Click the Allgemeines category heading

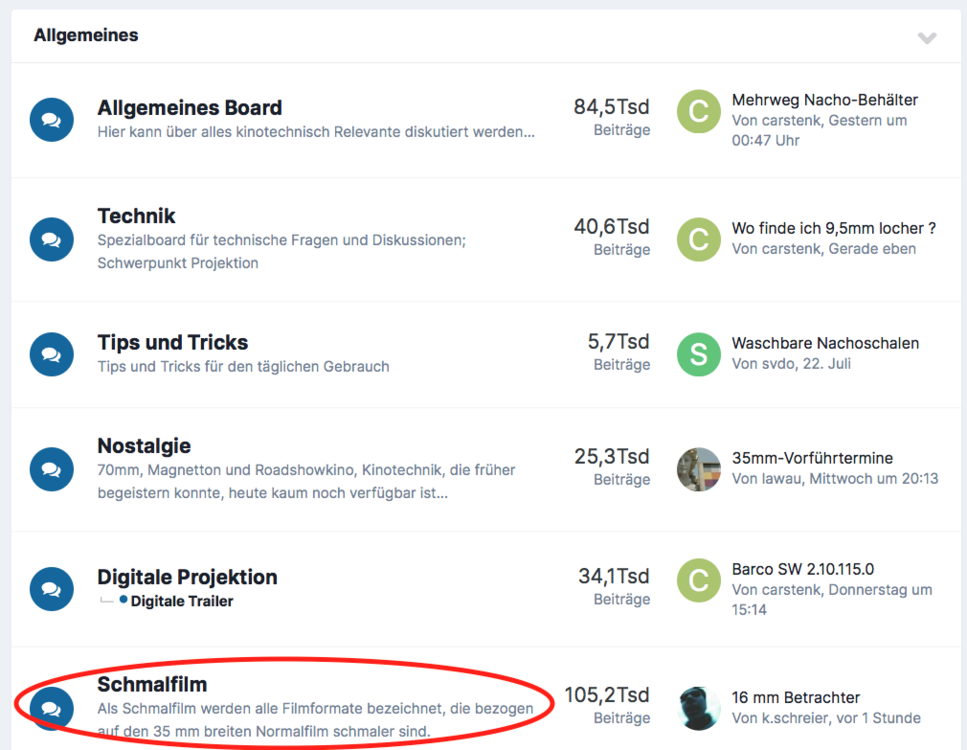pyautogui.click(x=86, y=36)
